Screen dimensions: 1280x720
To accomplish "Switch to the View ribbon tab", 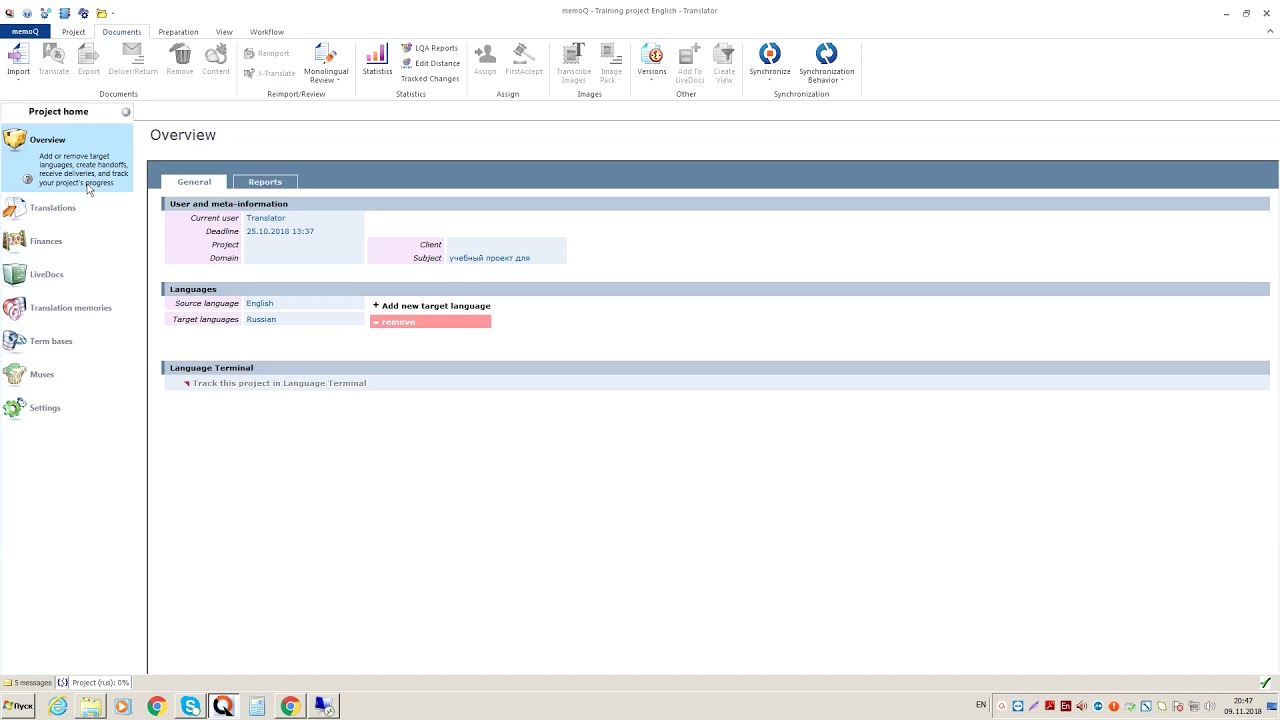I will tap(224, 32).
